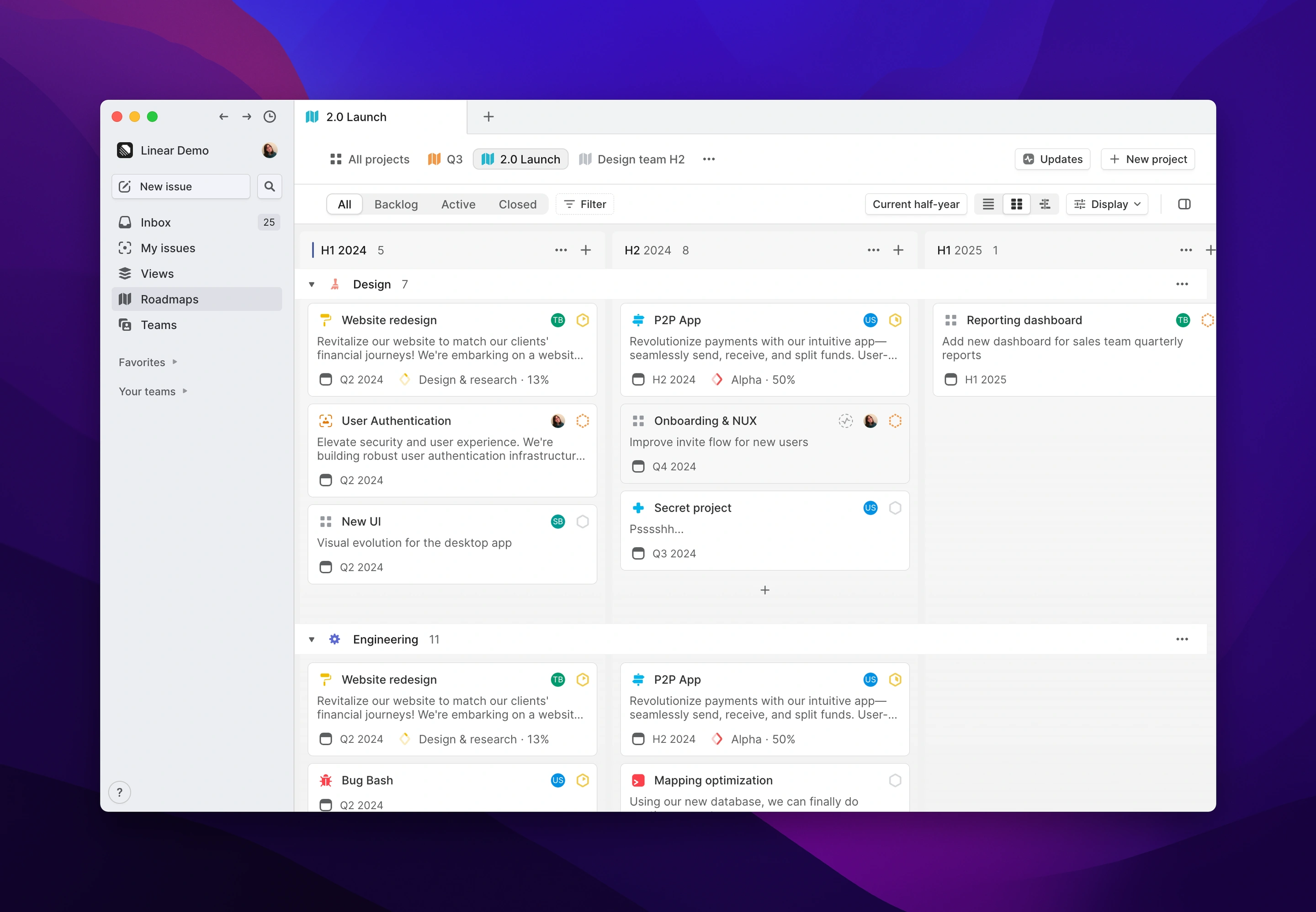1316x912 pixels.
Task: Click the Q4 2024 date on Onboarding & NUX
Action: 663,466
